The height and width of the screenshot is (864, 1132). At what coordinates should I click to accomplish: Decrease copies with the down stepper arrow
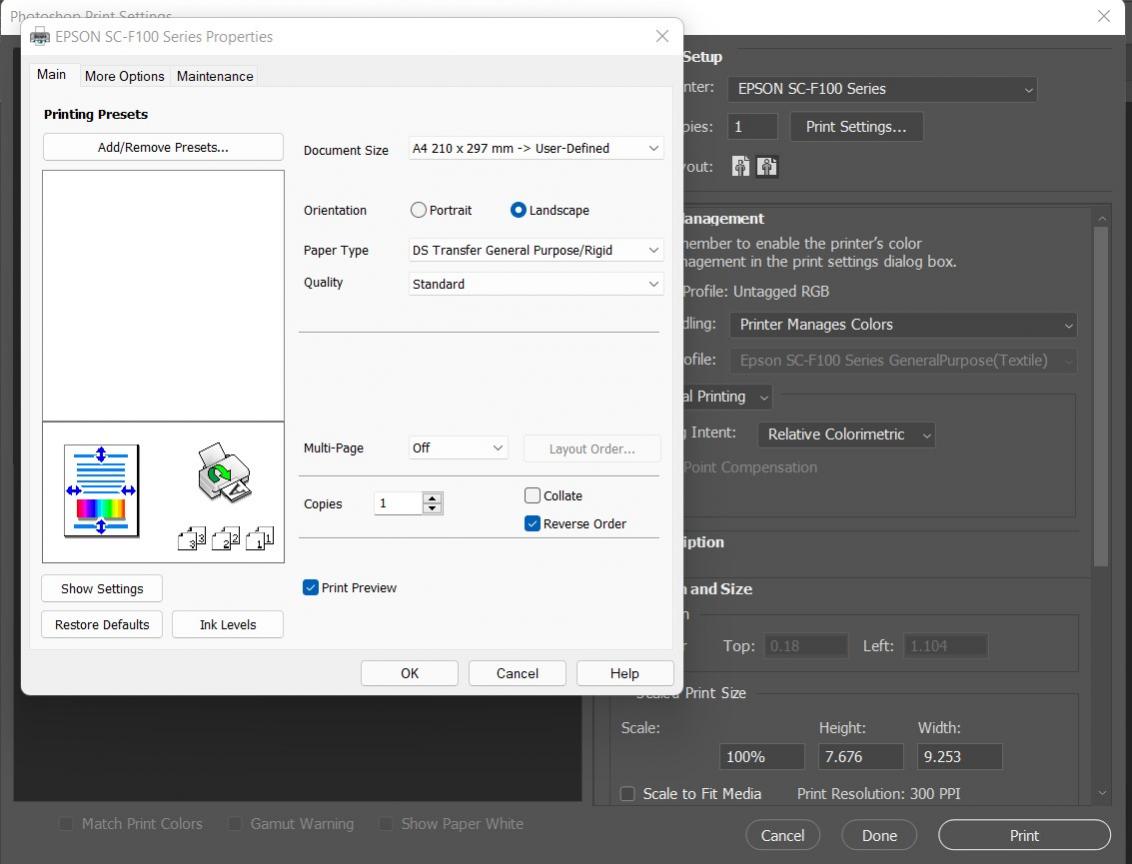432,508
